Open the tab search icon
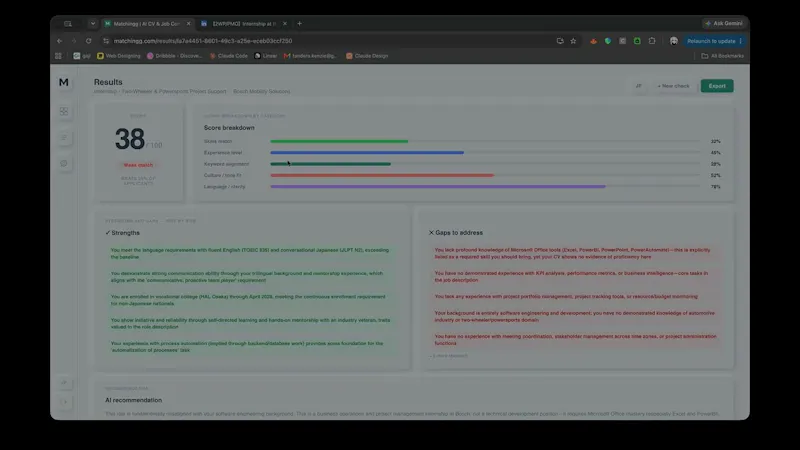 click(x=68, y=23)
